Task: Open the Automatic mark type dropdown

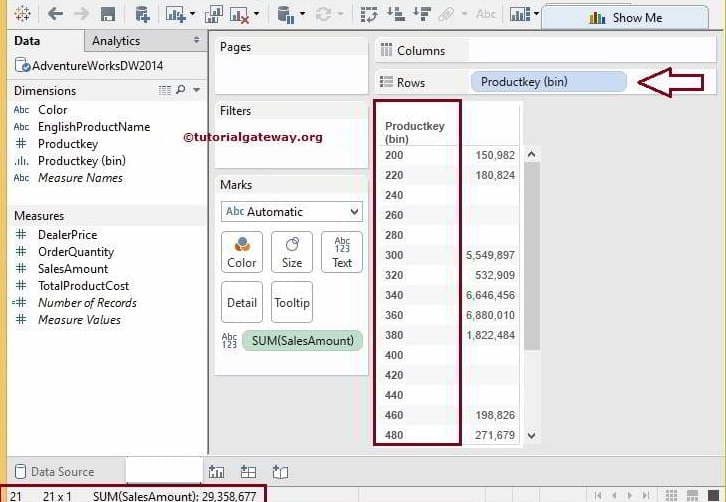Action: [292, 212]
